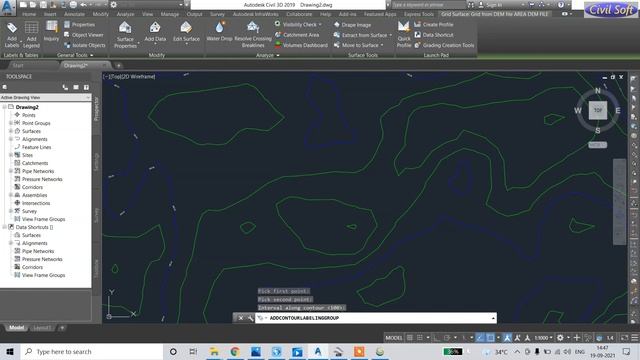
Task: Expand the Extract from Surface dropdown
Action: 391,35
